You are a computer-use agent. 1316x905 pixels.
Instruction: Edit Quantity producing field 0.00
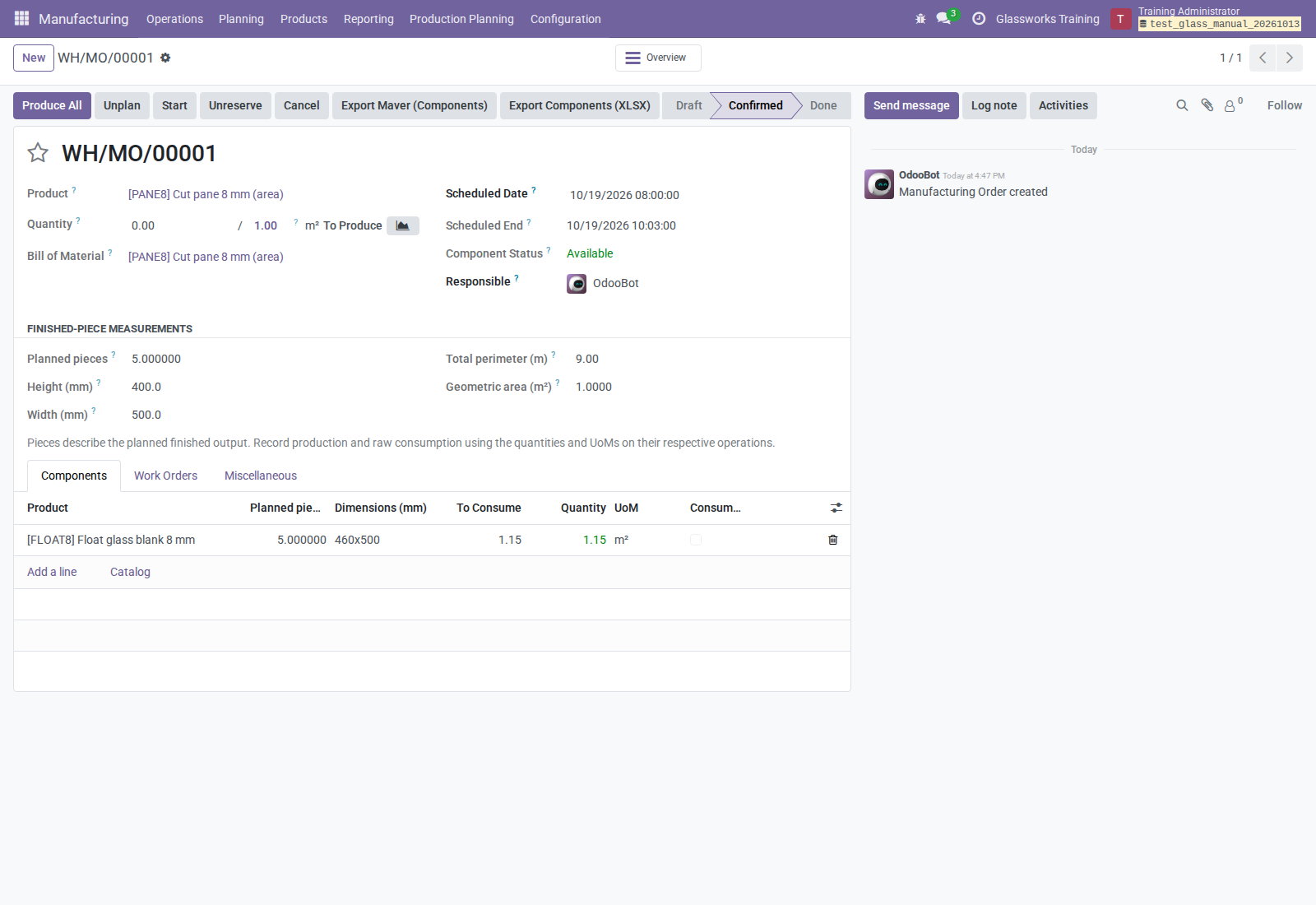click(181, 225)
